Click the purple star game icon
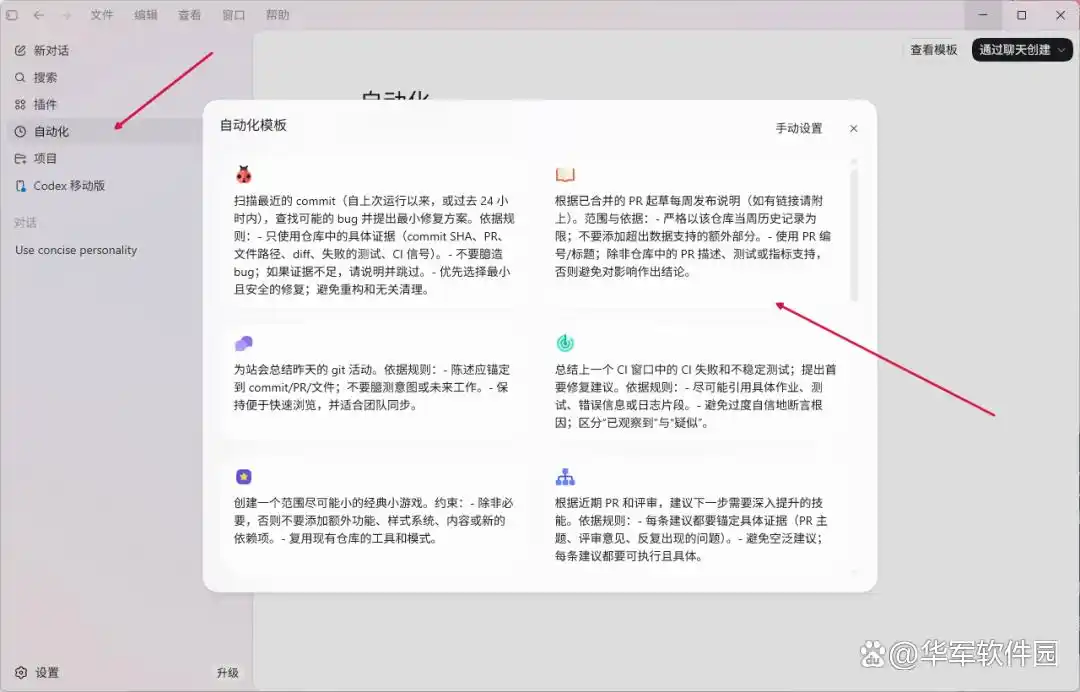 [244, 476]
